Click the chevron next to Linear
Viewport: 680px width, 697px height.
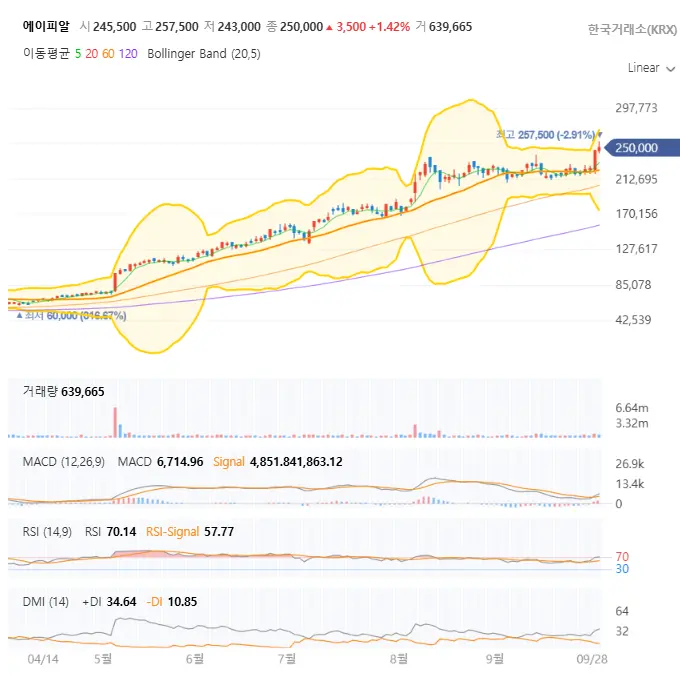point(671,69)
